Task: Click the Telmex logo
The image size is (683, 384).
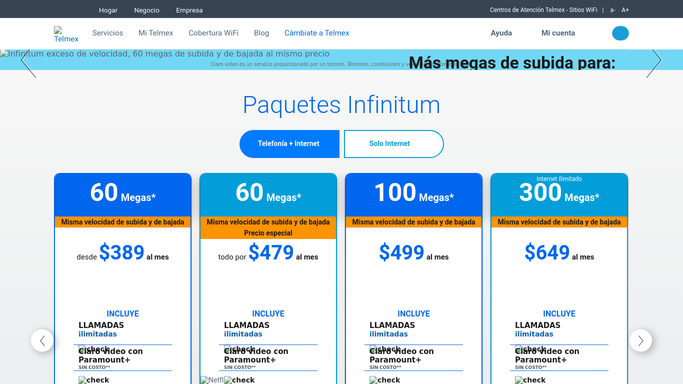Action: 66,34
